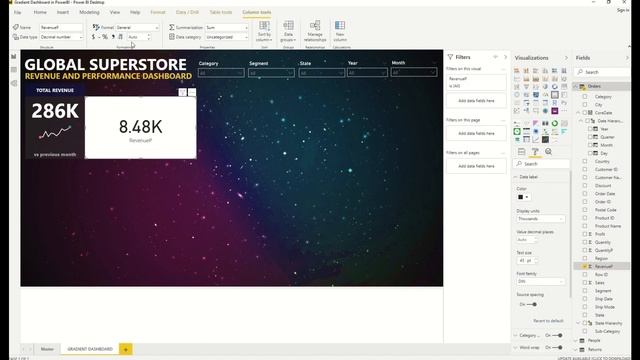Add a new page with the plus button
640x360 pixels.
pos(125,349)
